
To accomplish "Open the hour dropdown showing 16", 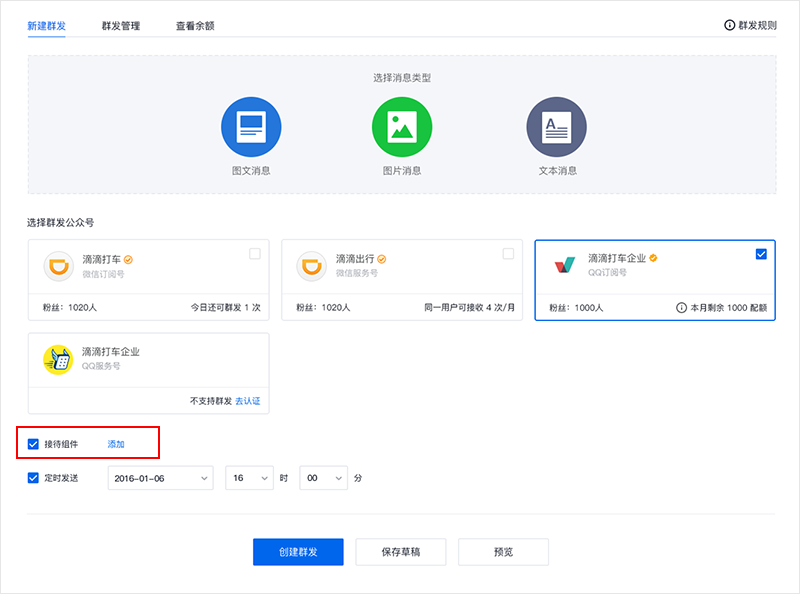I will tap(249, 478).
